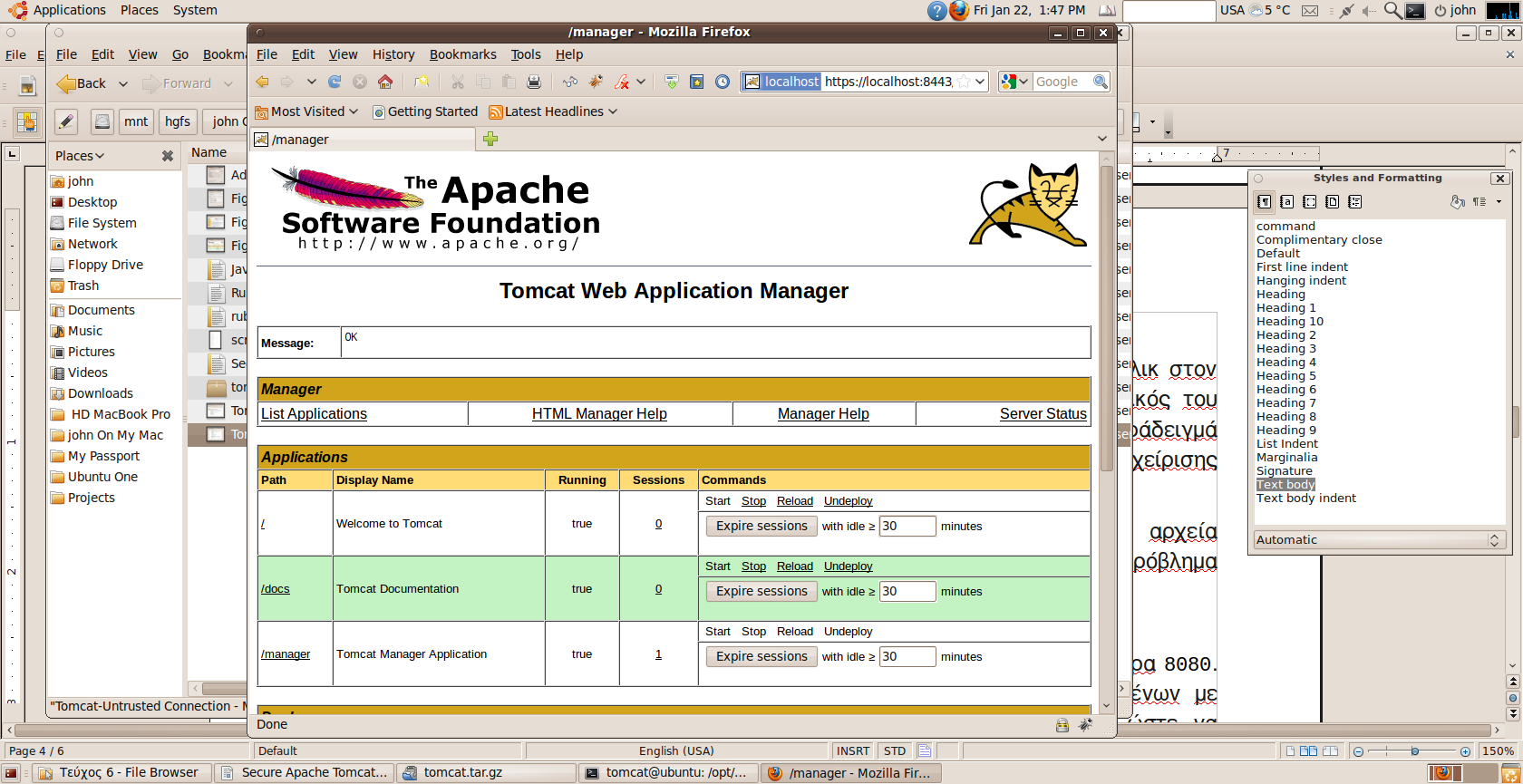Click the Writer zoom slider handle
The image size is (1523, 784).
coord(1414,751)
